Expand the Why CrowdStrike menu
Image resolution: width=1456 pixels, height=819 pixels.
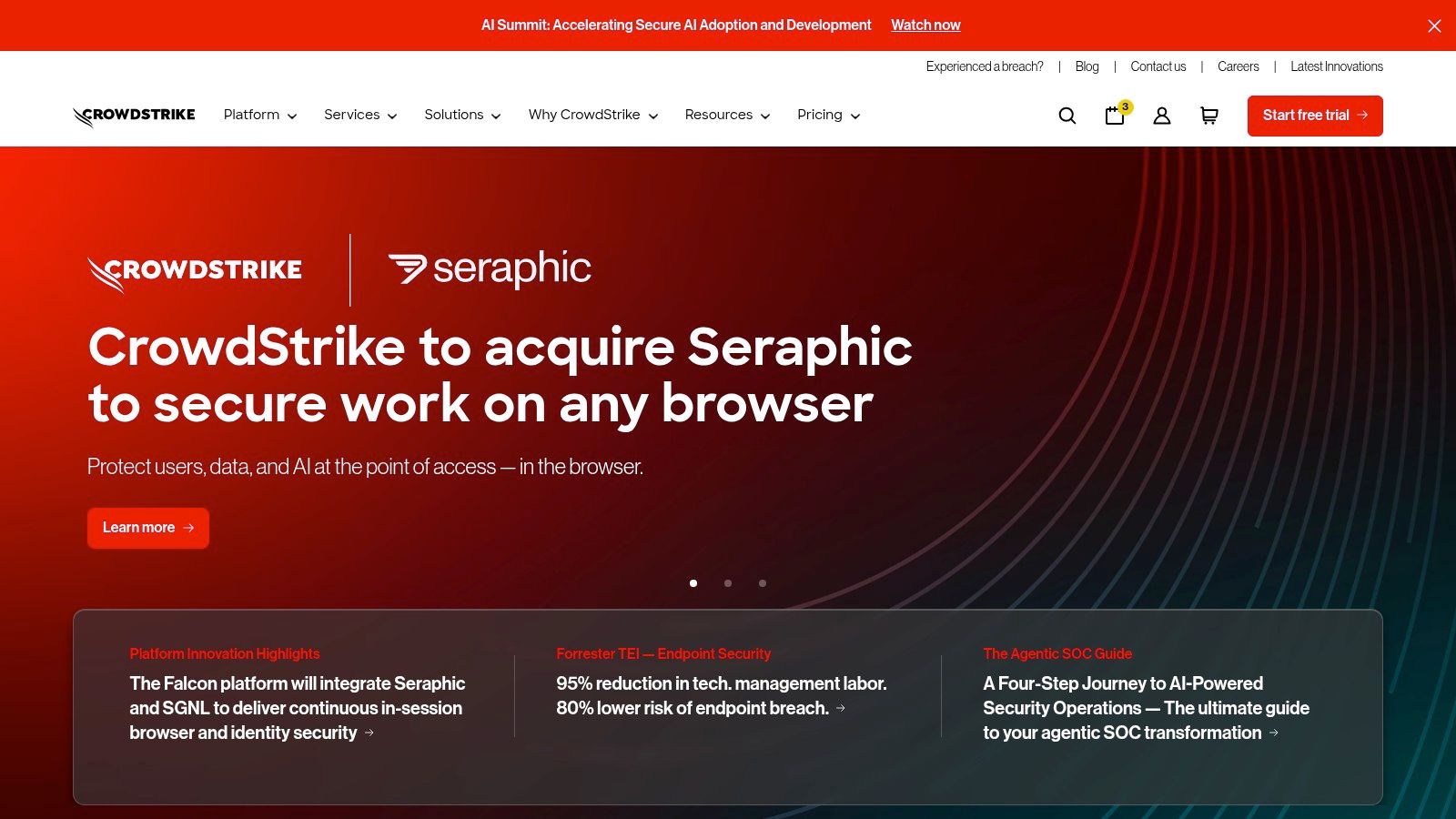click(592, 115)
